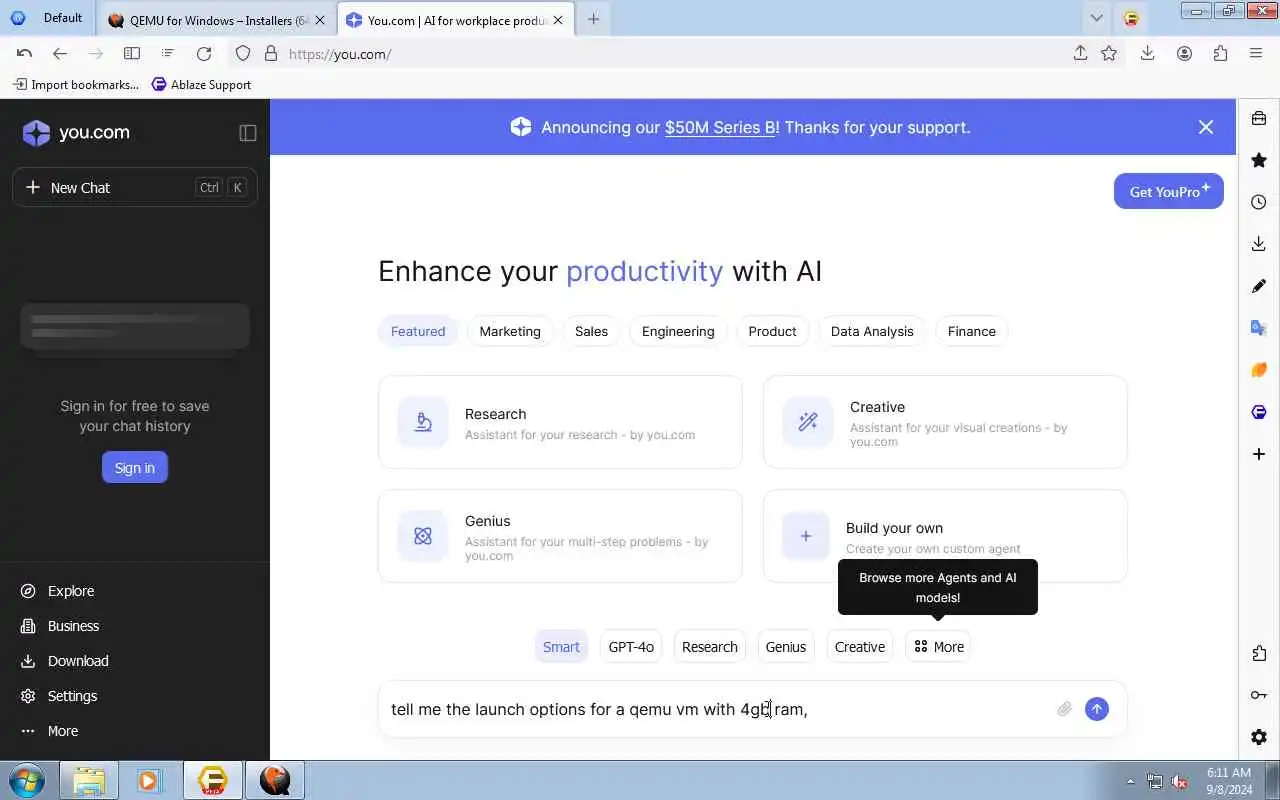Click the Sign in button

135,467
